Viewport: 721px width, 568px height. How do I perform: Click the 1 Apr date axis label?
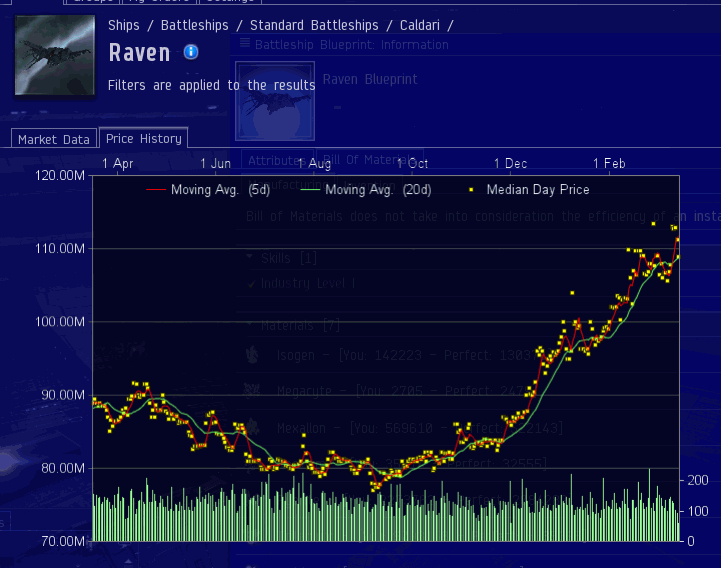click(x=118, y=164)
